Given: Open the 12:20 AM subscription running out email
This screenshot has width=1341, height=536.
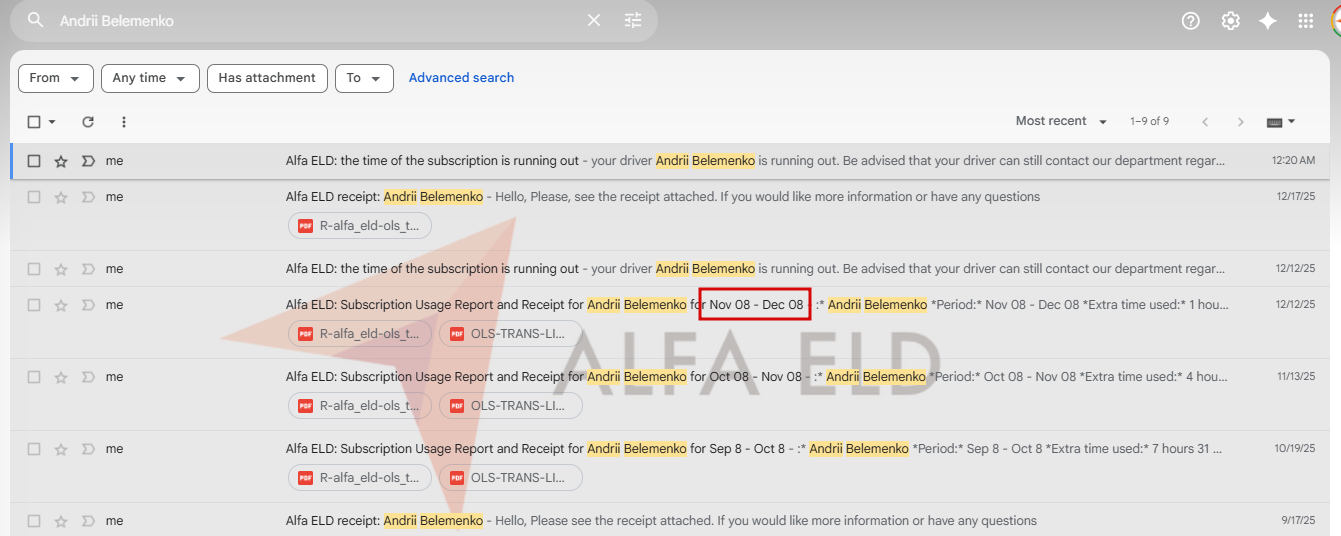Looking at the screenshot, I should [670, 161].
